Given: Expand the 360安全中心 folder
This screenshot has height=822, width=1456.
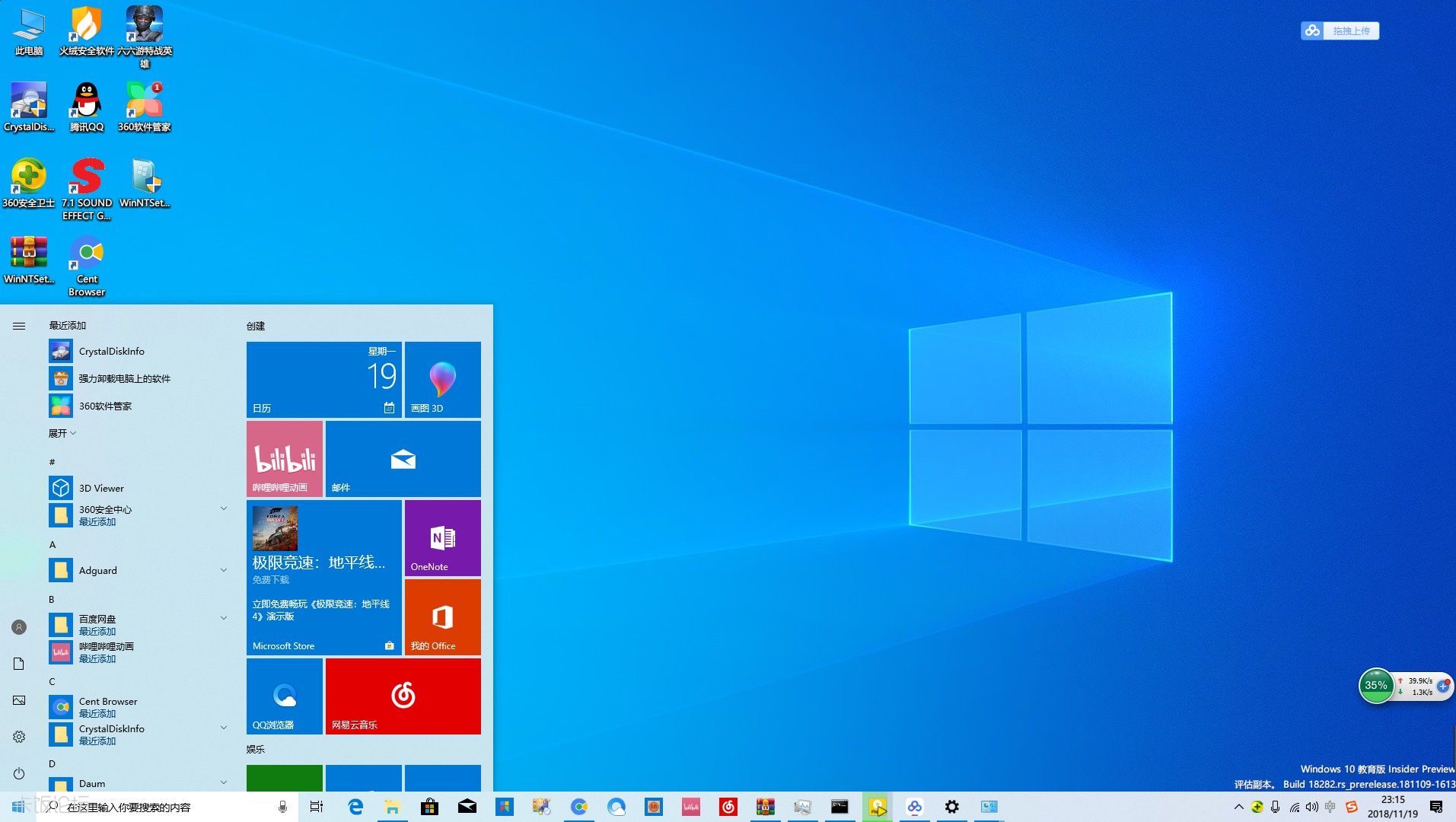Looking at the screenshot, I should [139, 515].
